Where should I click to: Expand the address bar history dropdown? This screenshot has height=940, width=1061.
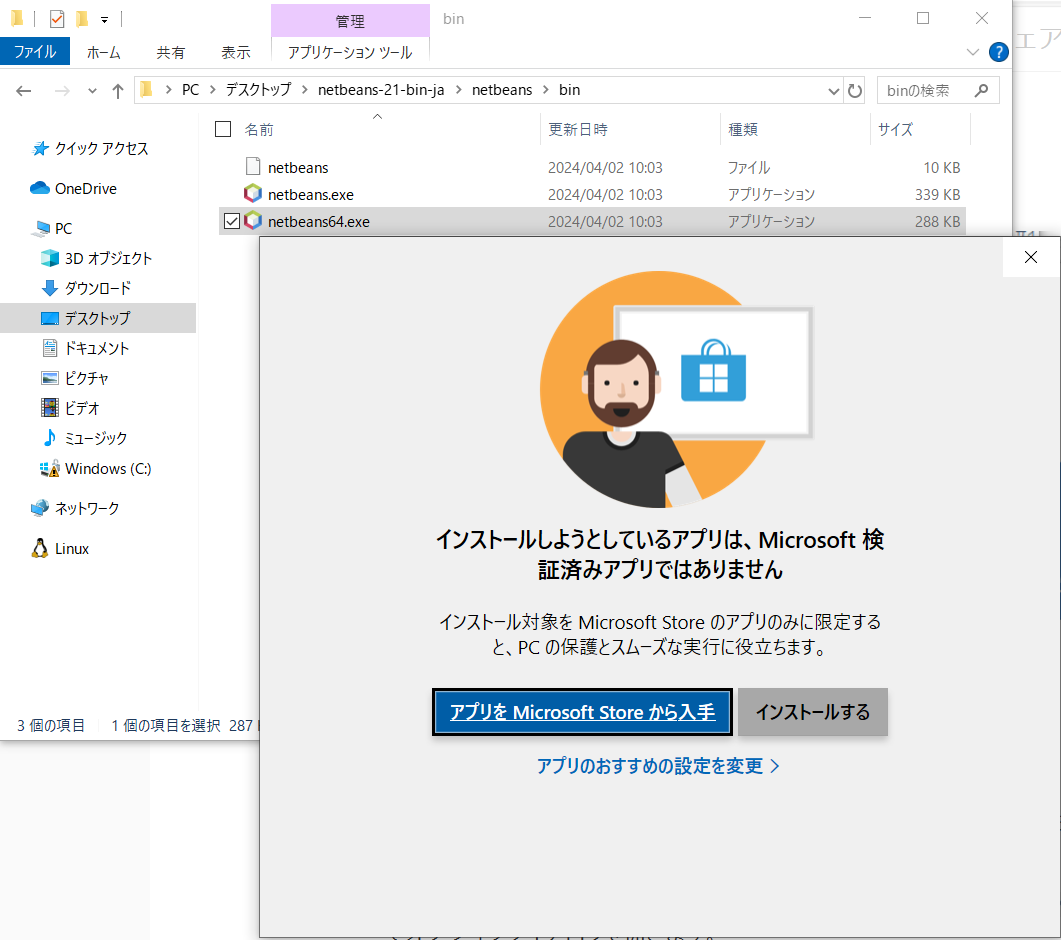[x=834, y=91]
